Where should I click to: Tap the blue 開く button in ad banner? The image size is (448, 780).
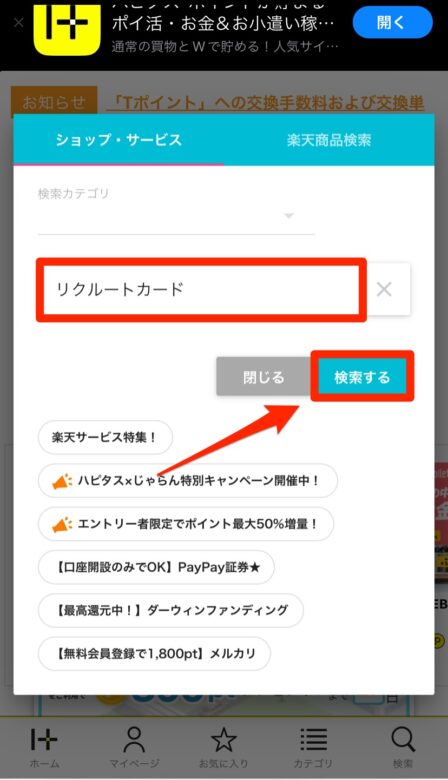(393, 22)
